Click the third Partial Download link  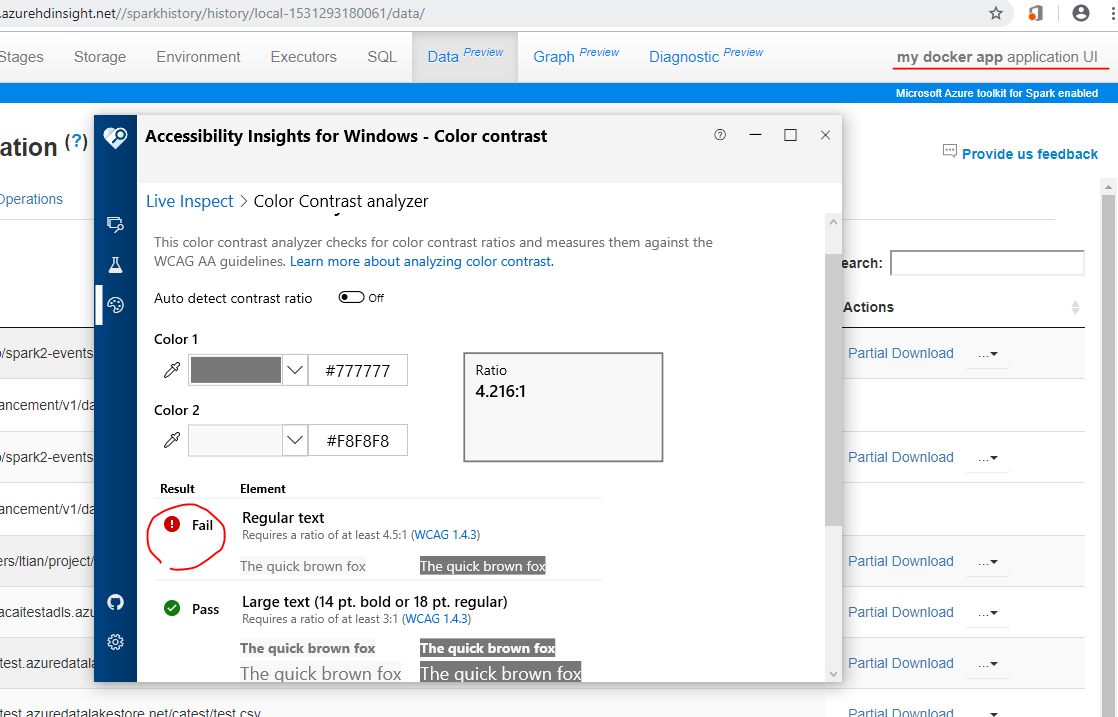coord(901,562)
